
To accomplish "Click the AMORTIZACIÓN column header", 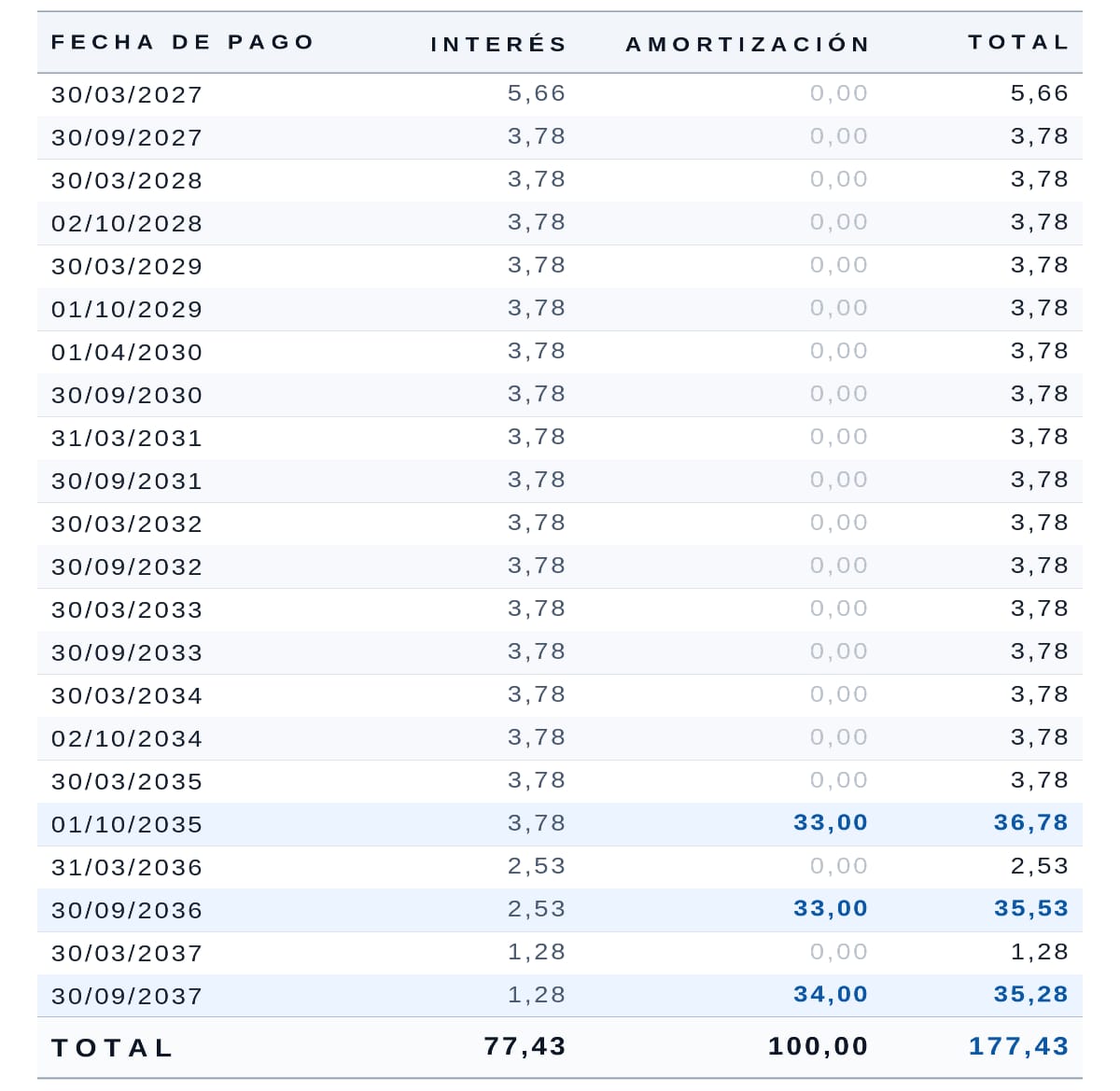I will coord(748,44).
